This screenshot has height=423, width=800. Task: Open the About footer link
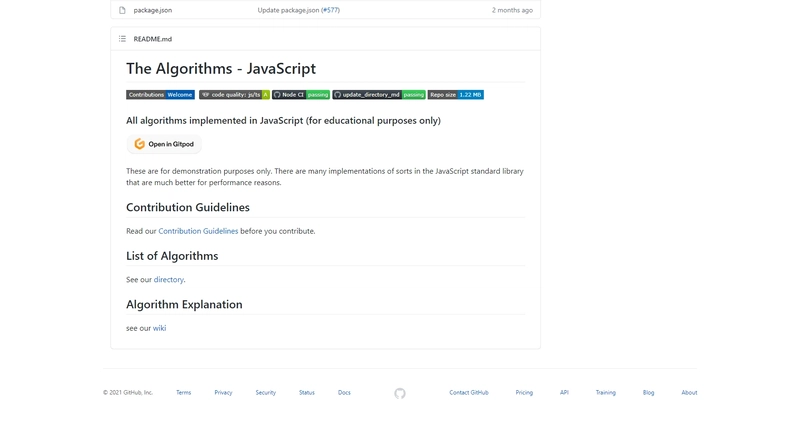[x=689, y=393]
